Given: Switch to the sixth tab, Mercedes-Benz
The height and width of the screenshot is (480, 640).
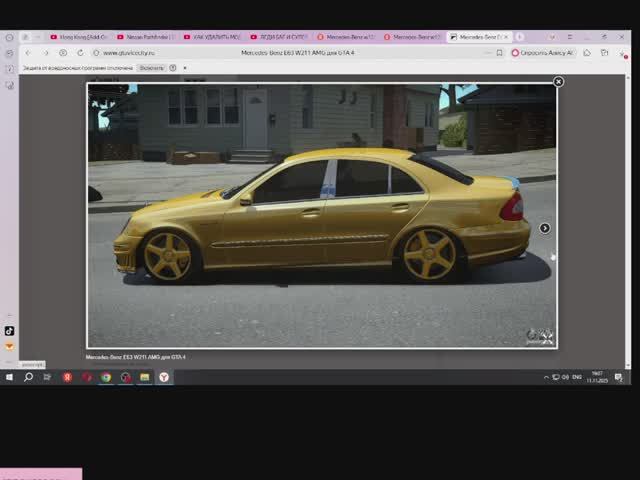Looking at the screenshot, I should 413,37.
